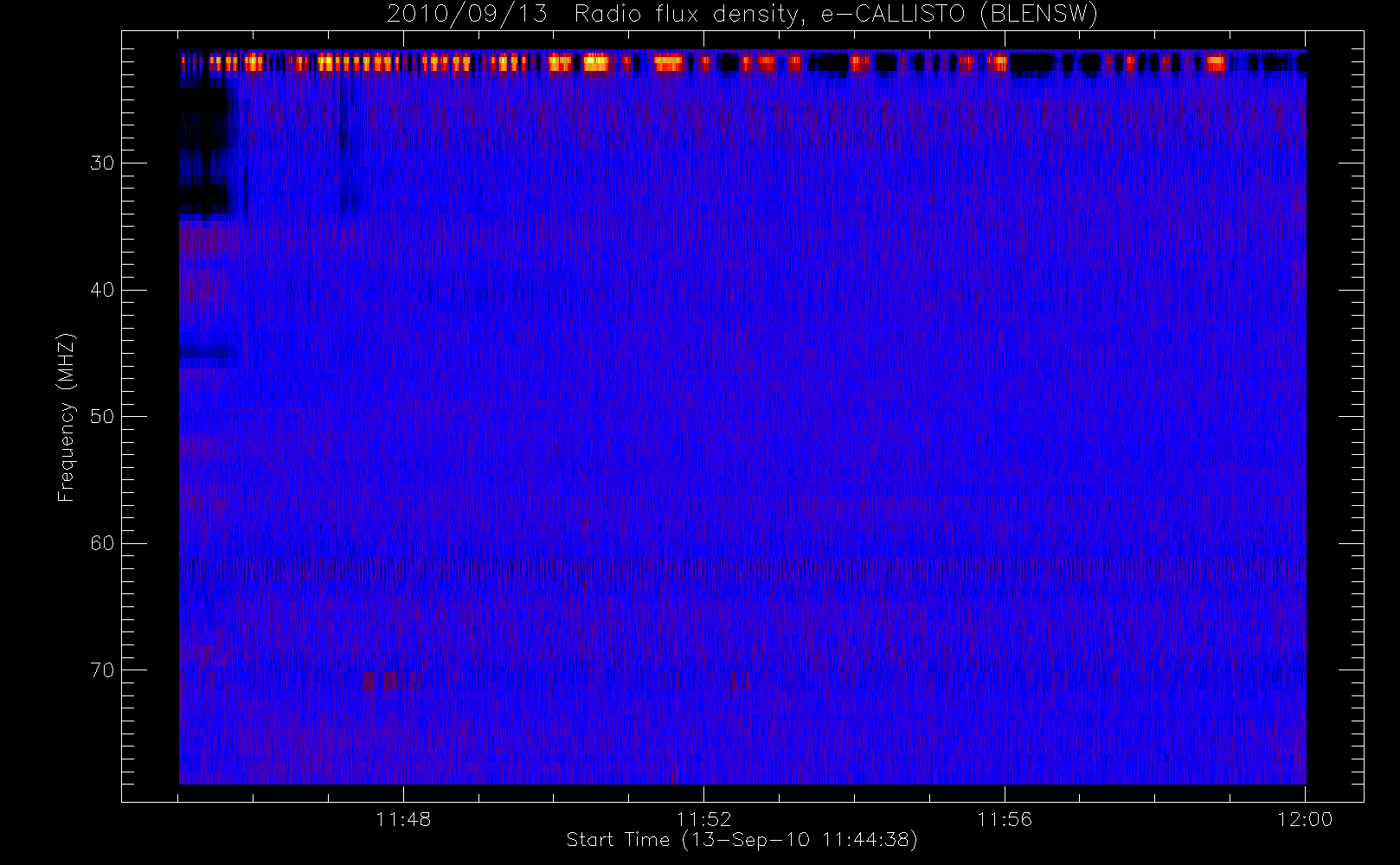Viewport: 1400px width, 865px height.
Task: Click the 50 MHz frequency tick label
Action: tap(102, 417)
